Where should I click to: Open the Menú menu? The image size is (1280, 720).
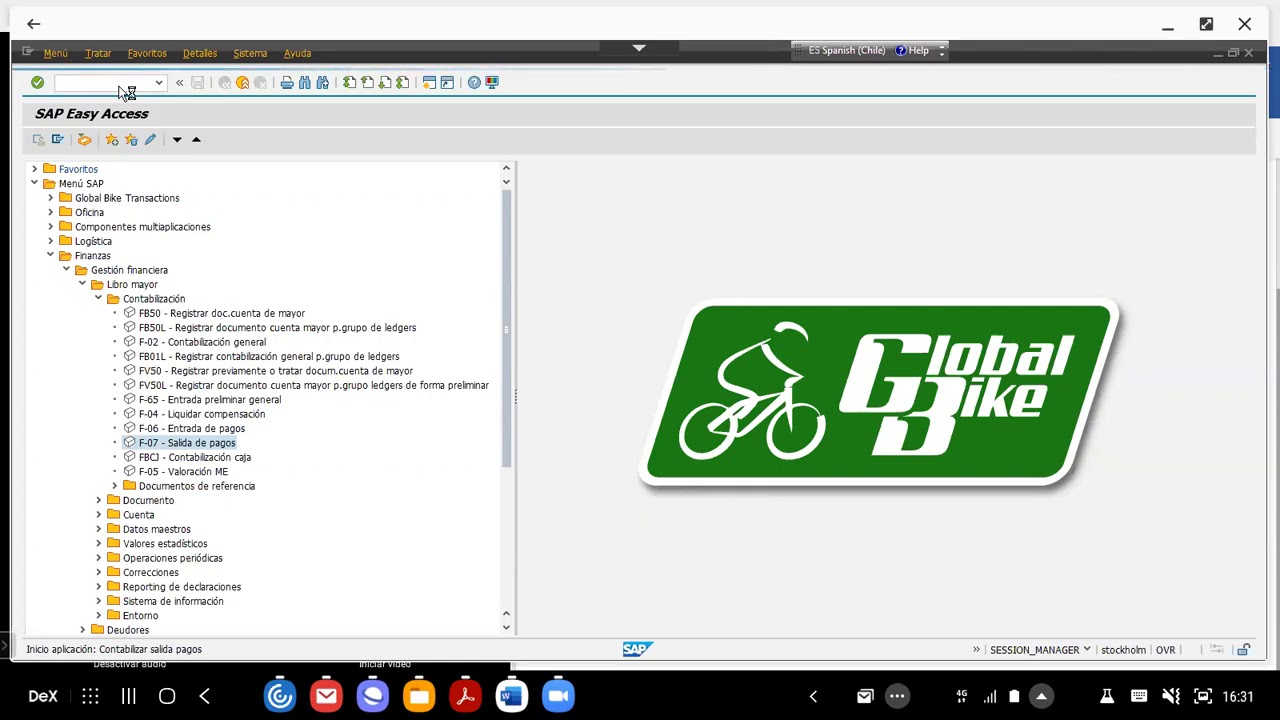56,53
